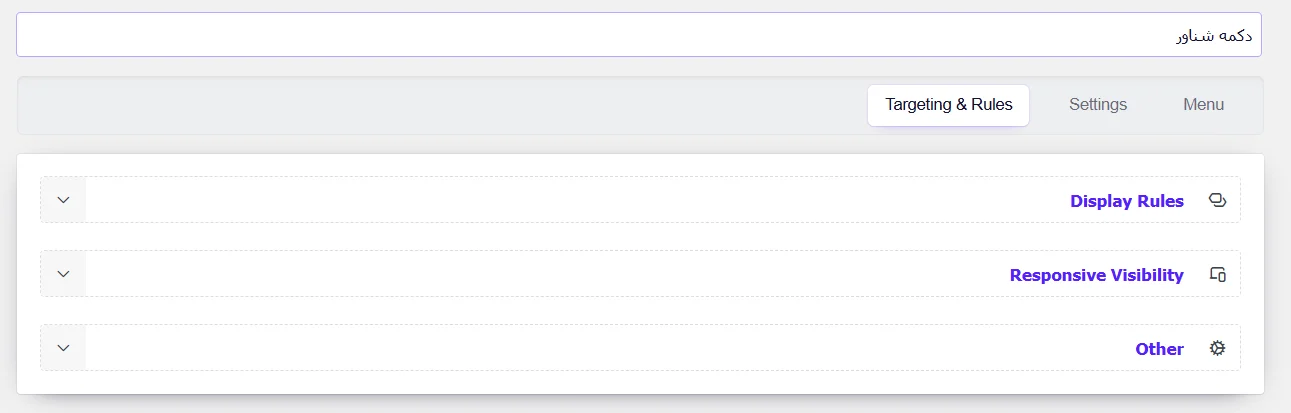Viewport: 1291px width, 413px height.
Task: Click the Responsive Visibility heading text
Action: pyautogui.click(x=1096, y=275)
